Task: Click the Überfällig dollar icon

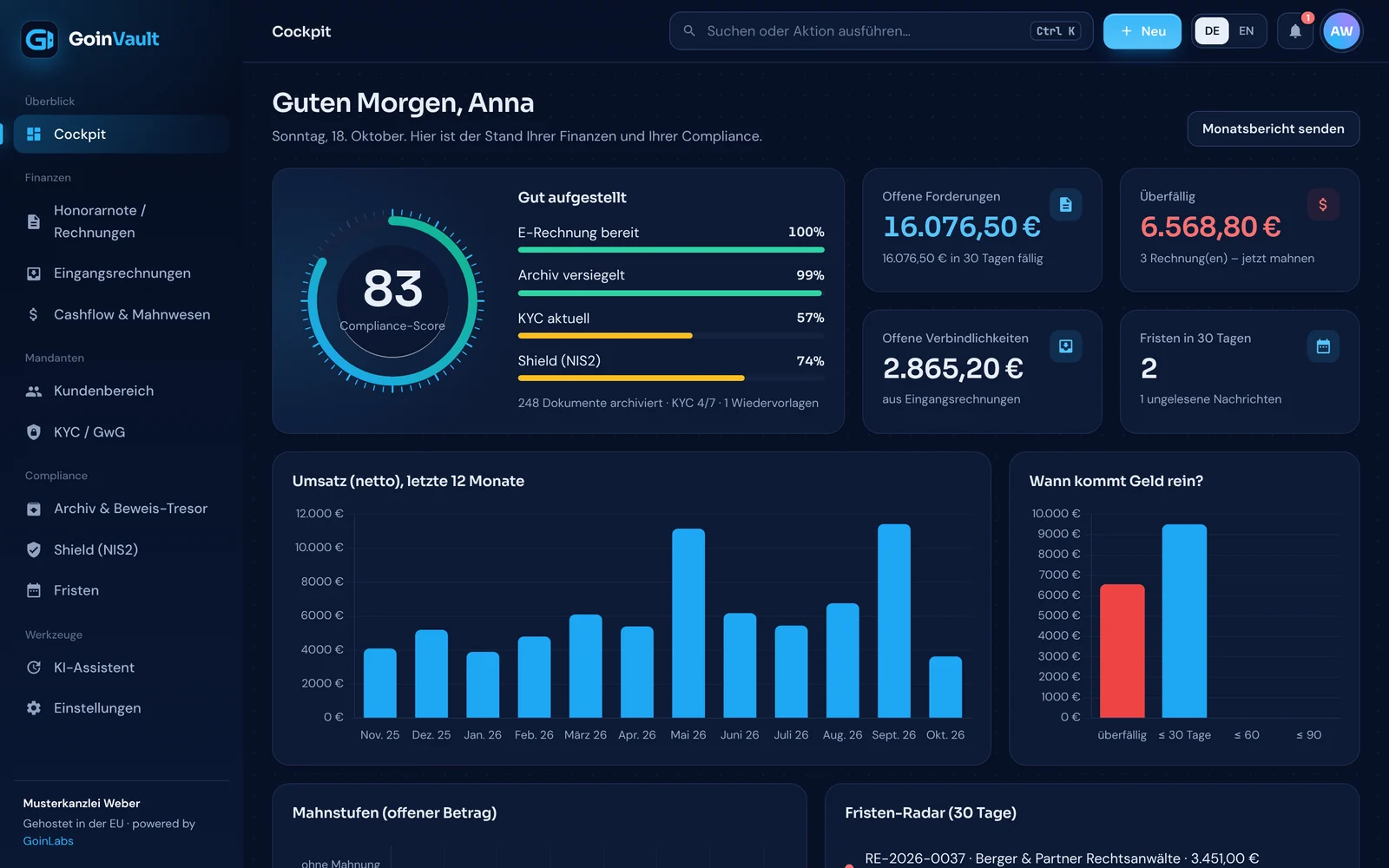Action: 1322,205
